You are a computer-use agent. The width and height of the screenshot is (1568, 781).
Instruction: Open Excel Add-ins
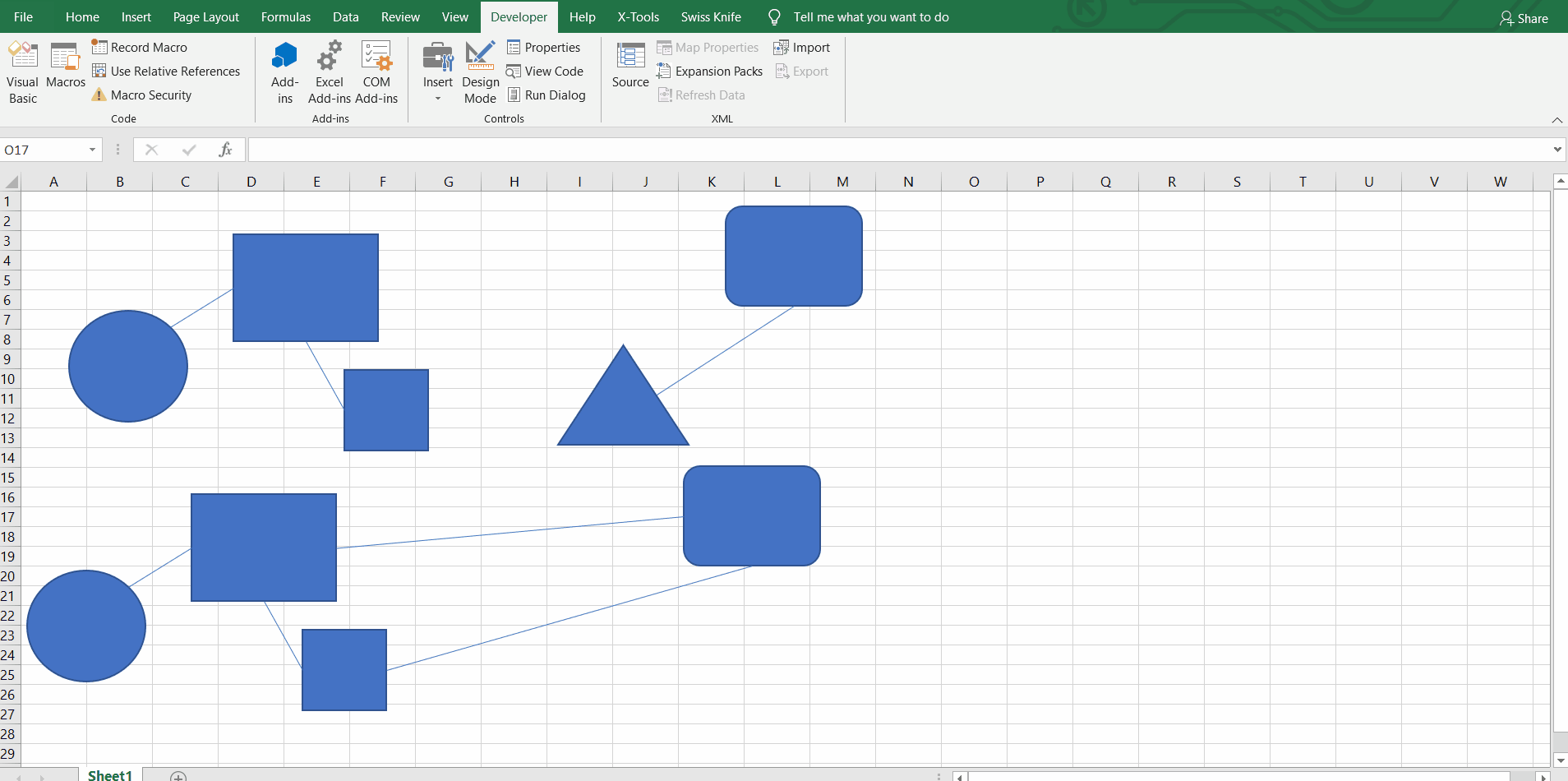(x=330, y=72)
